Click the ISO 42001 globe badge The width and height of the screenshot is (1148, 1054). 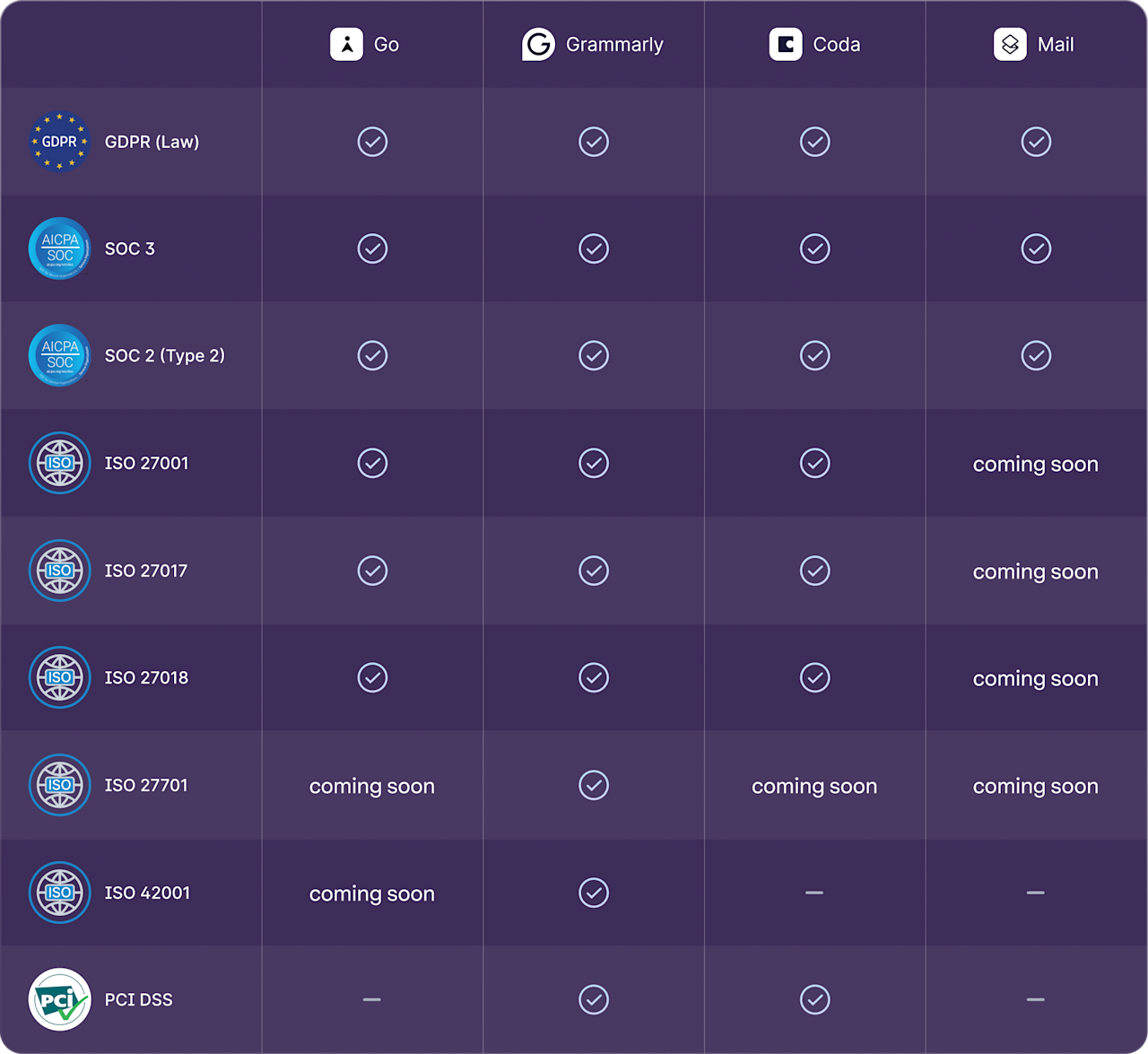(x=59, y=893)
